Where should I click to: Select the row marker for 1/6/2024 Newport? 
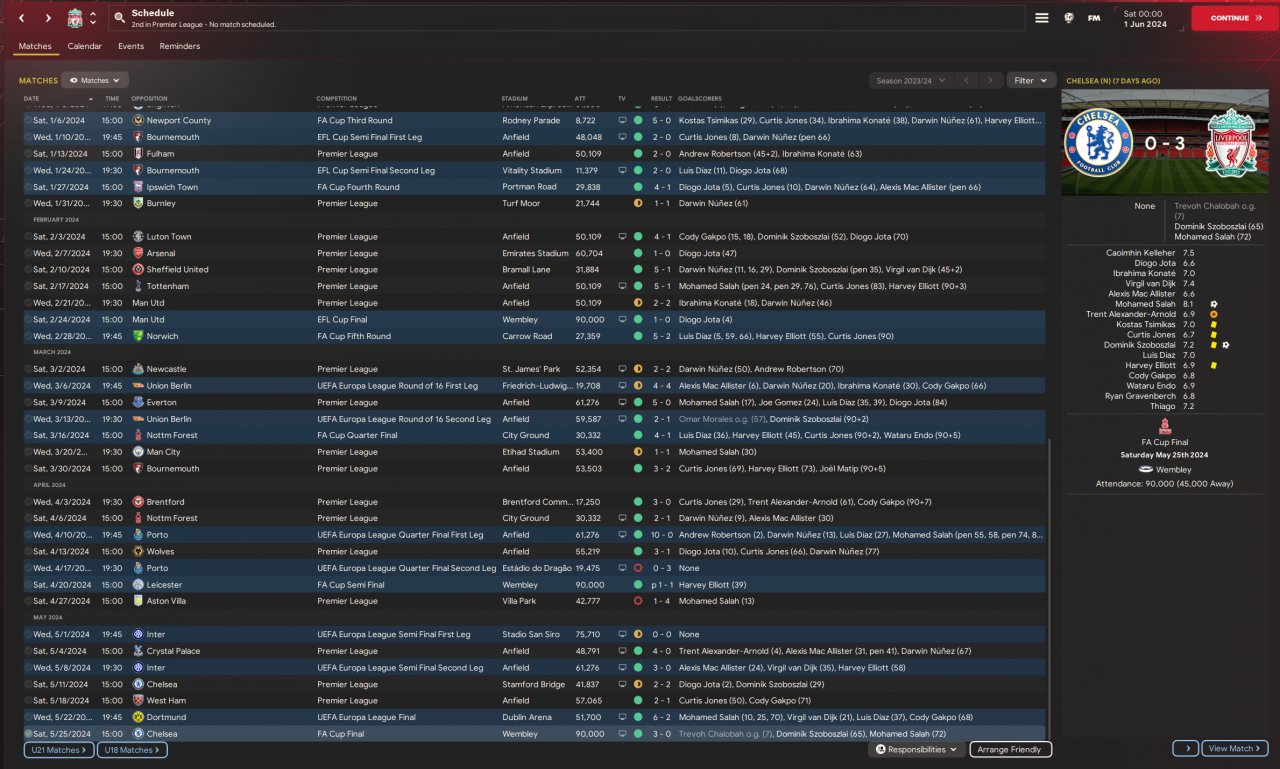pos(28,120)
